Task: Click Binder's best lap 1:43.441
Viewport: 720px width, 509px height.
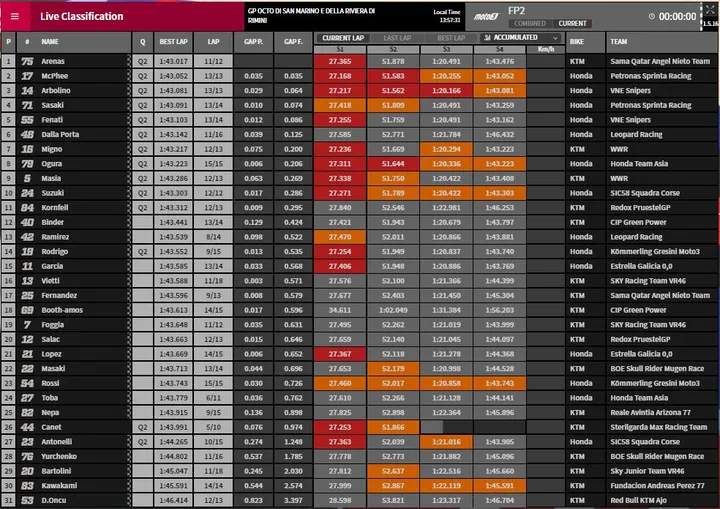Action: [174, 222]
